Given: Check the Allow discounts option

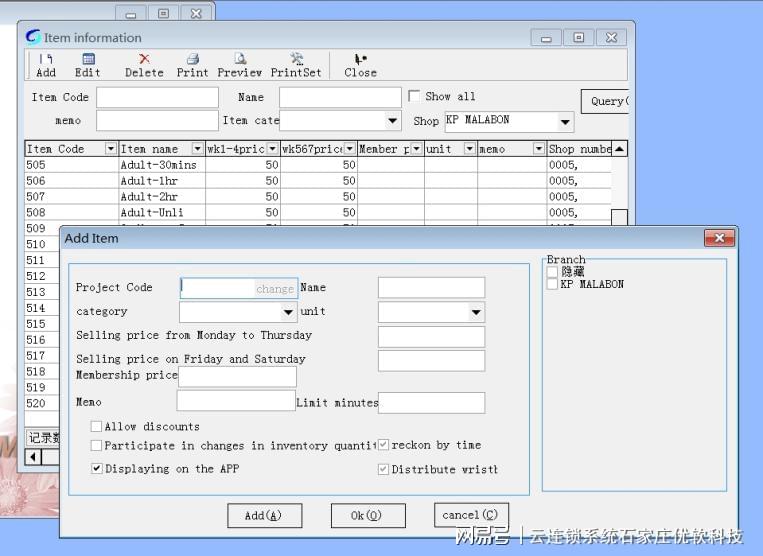Looking at the screenshot, I should [97, 427].
